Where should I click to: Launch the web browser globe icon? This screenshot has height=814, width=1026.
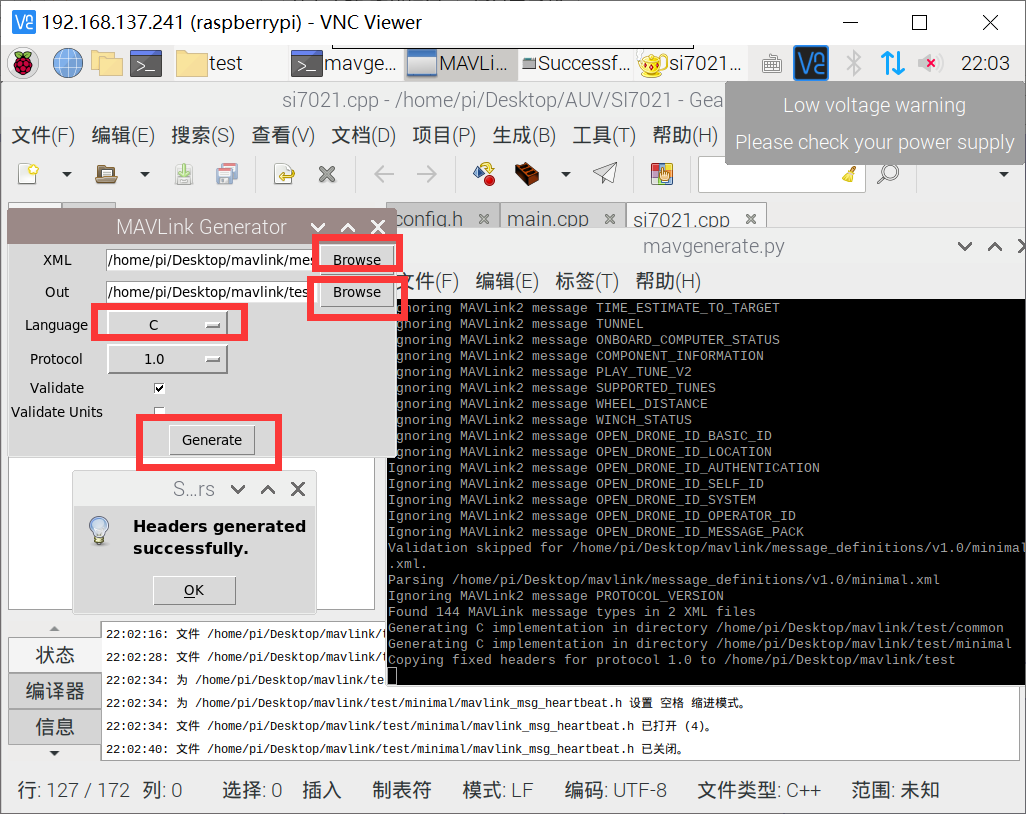tap(67, 63)
